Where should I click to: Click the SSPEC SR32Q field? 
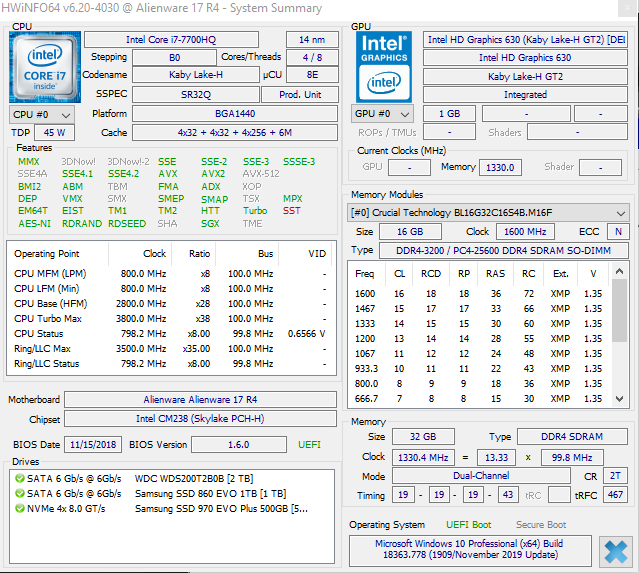[196, 95]
